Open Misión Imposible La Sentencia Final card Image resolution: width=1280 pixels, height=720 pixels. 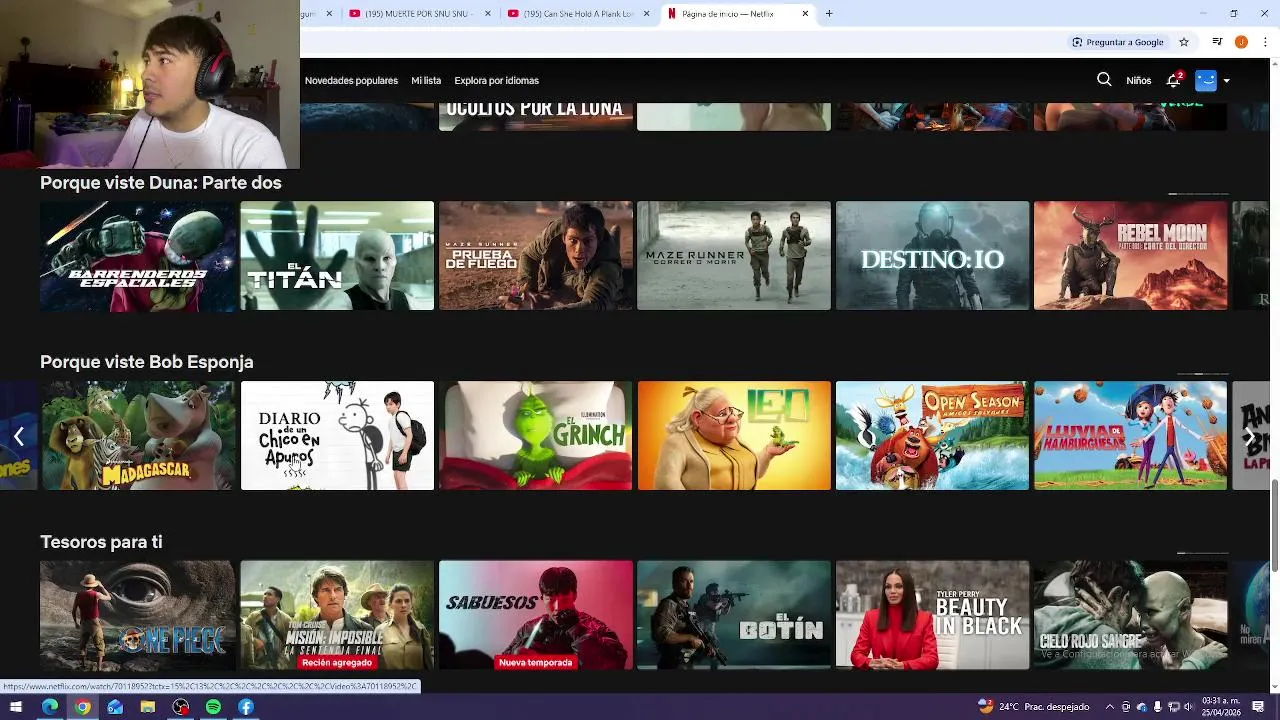point(337,615)
